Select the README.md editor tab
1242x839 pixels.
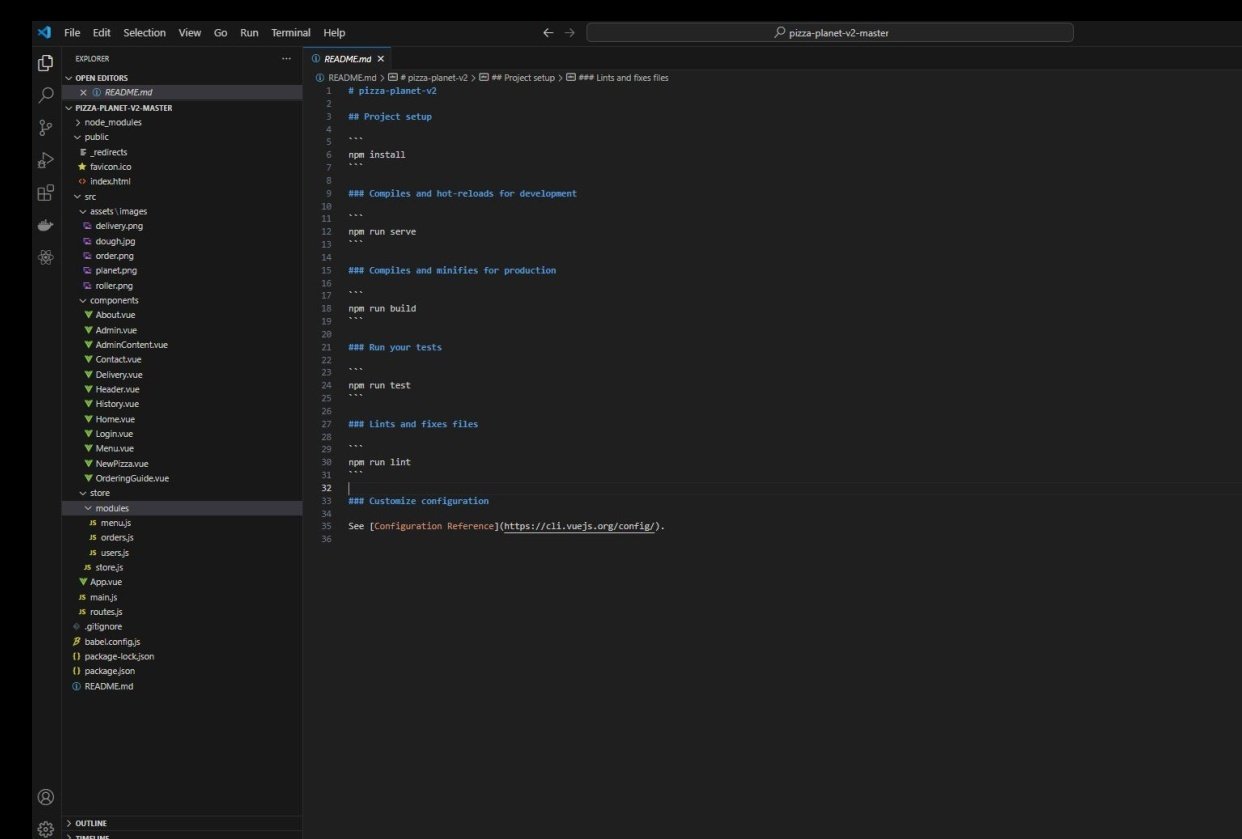coord(346,59)
